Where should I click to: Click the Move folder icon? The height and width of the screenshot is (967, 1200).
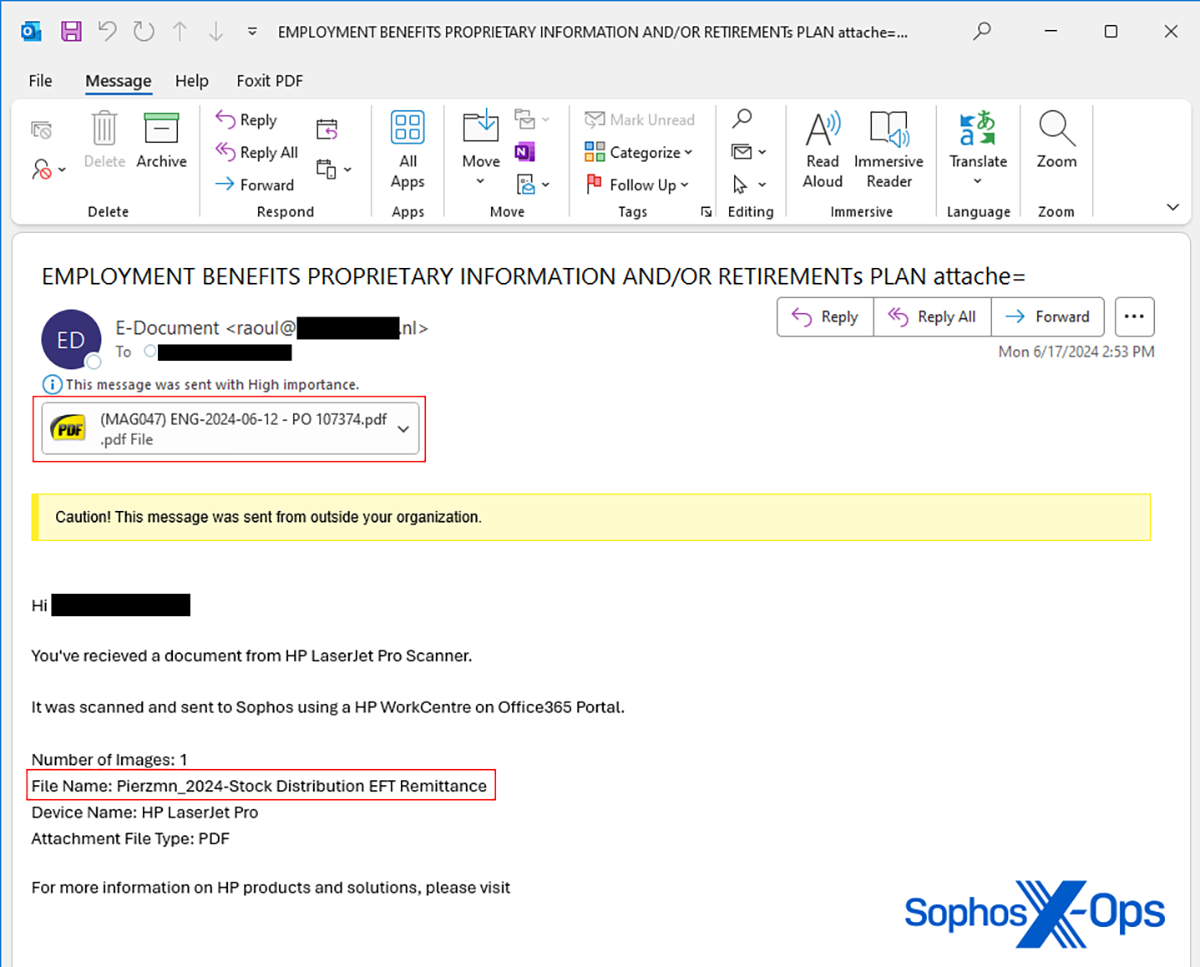(x=480, y=127)
